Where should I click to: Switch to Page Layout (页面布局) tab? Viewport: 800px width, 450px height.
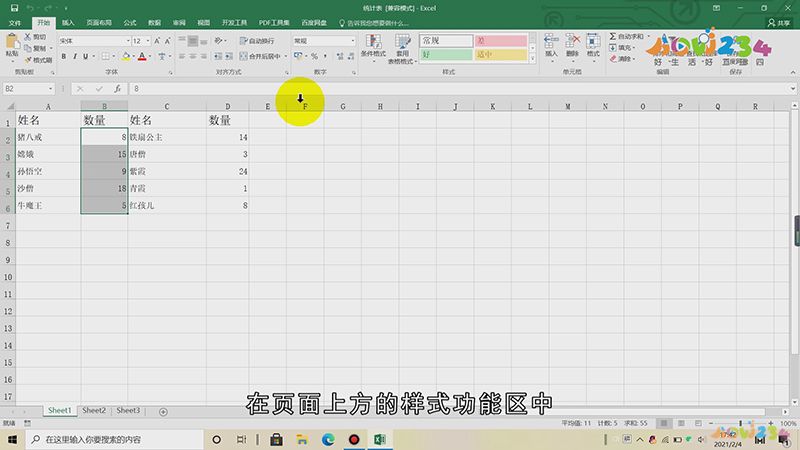[99, 23]
